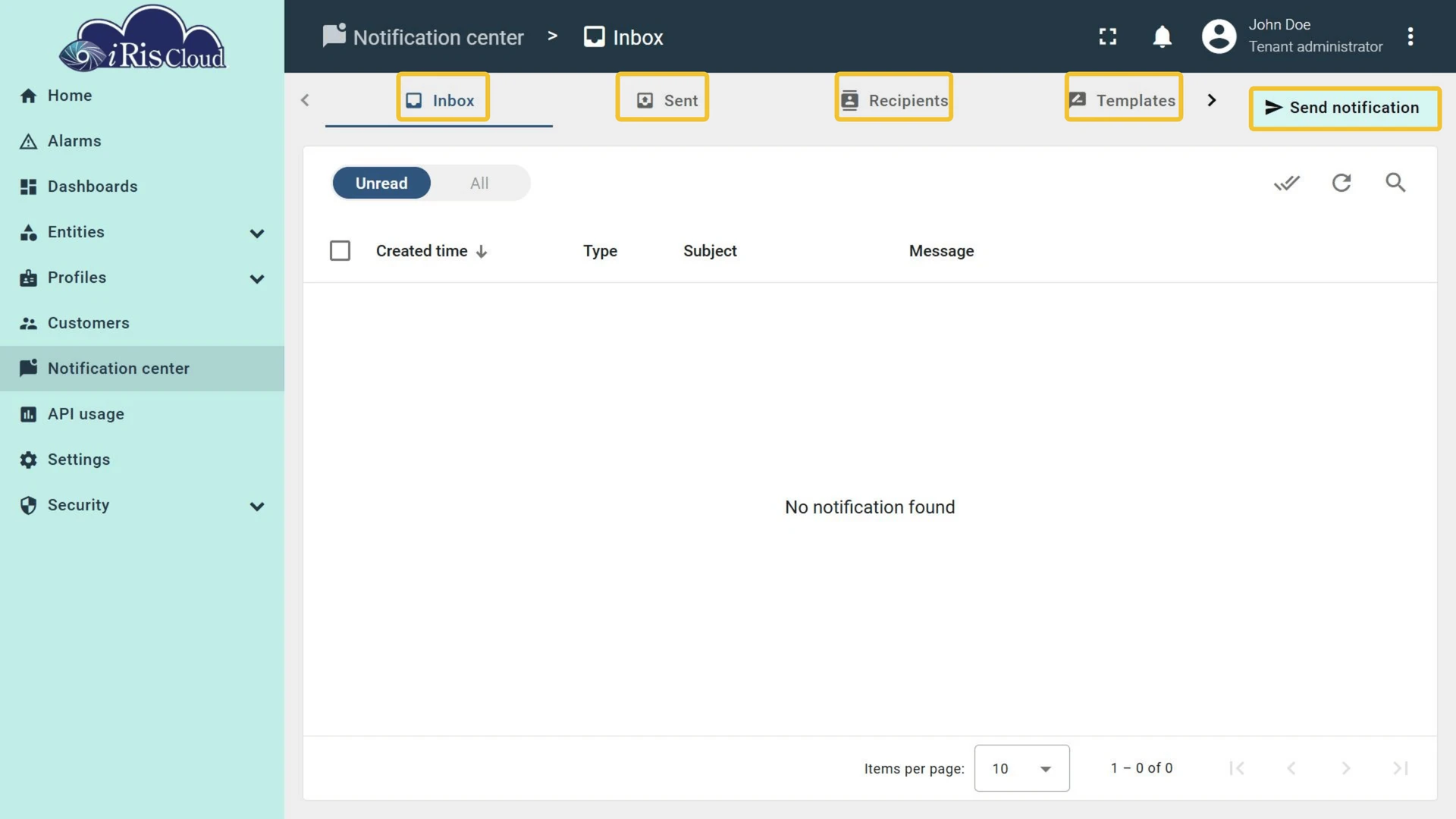This screenshot has width=1456, height=819.
Task: Expand the Security menu chevron
Action: (257, 506)
